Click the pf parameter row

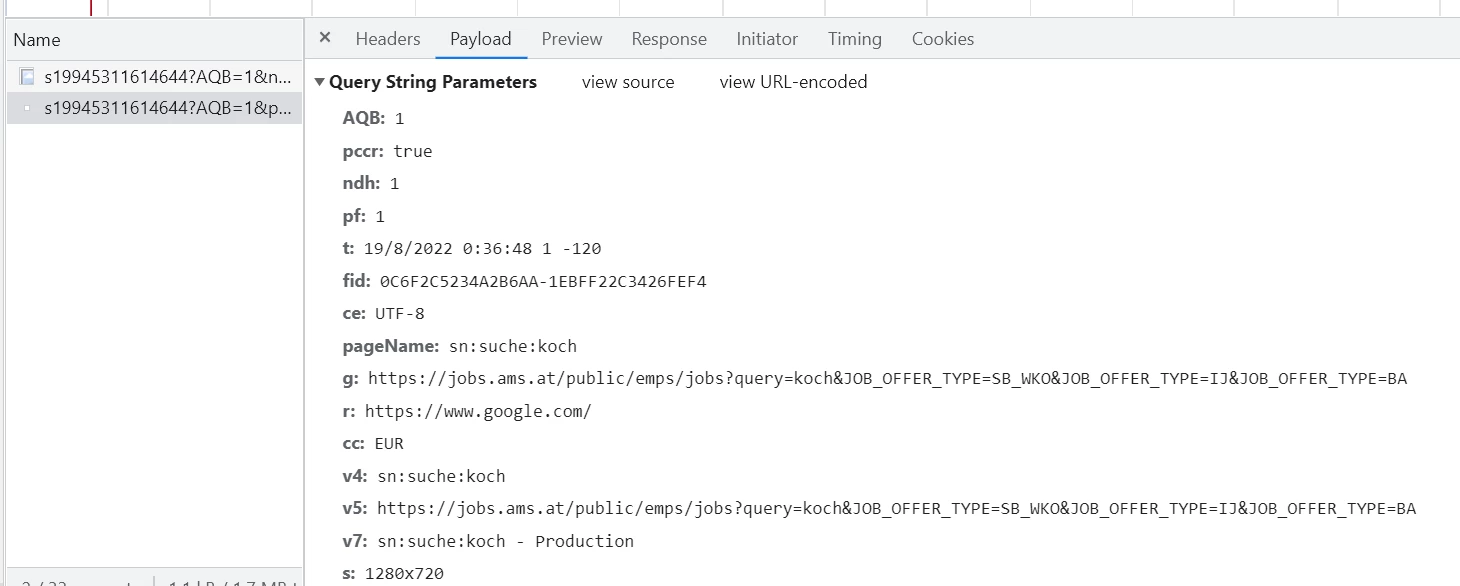(x=364, y=216)
